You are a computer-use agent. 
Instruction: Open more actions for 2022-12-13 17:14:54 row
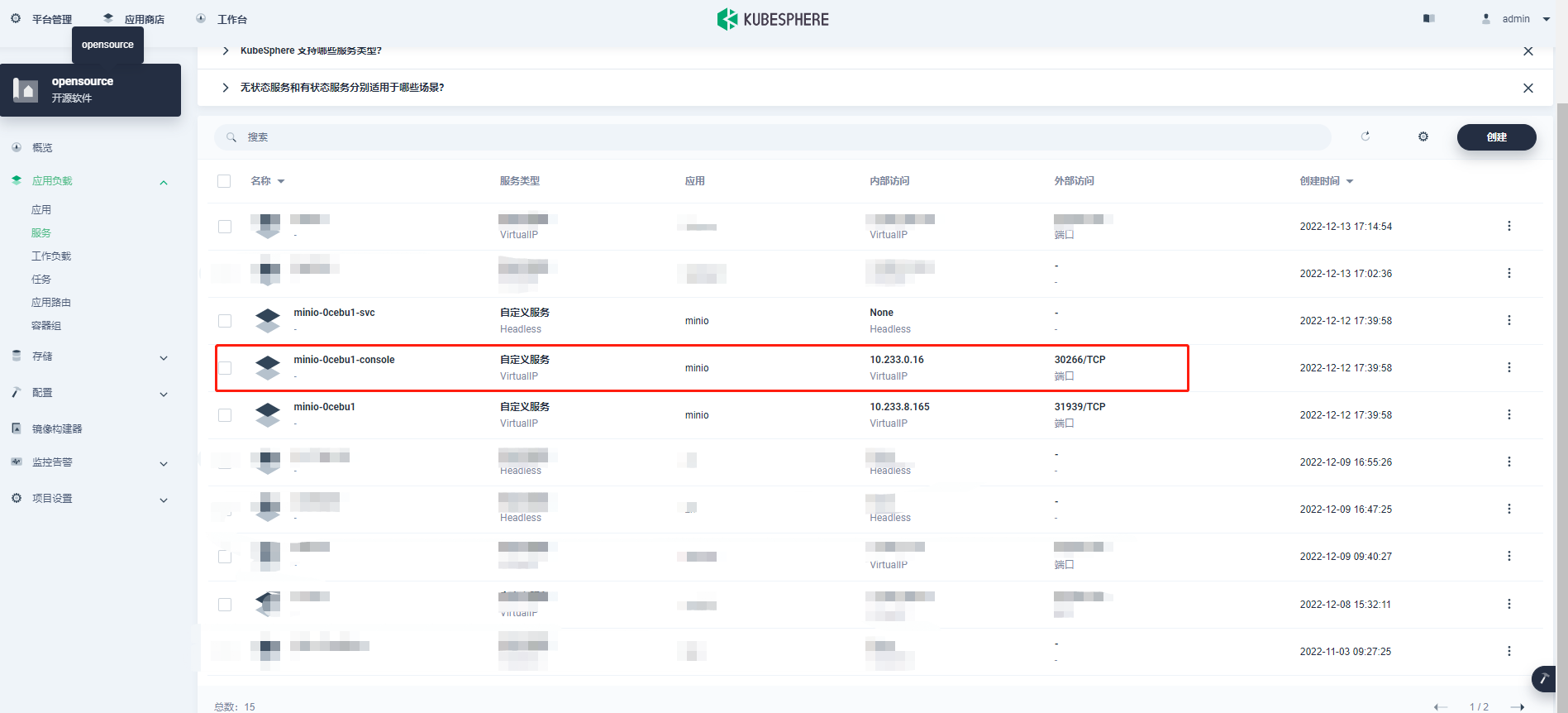[1509, 226]
